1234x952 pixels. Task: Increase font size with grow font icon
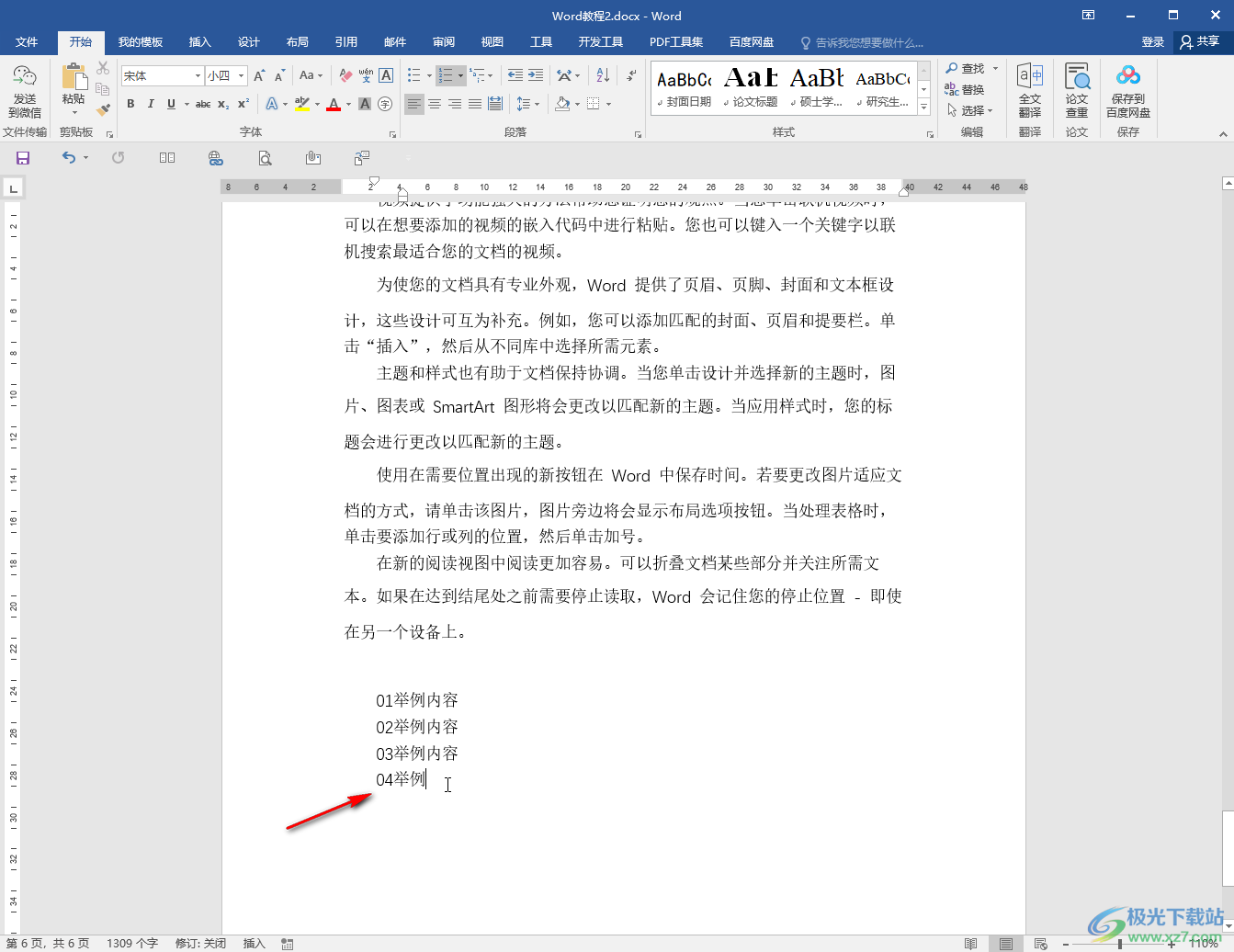(x=259, y=75)
